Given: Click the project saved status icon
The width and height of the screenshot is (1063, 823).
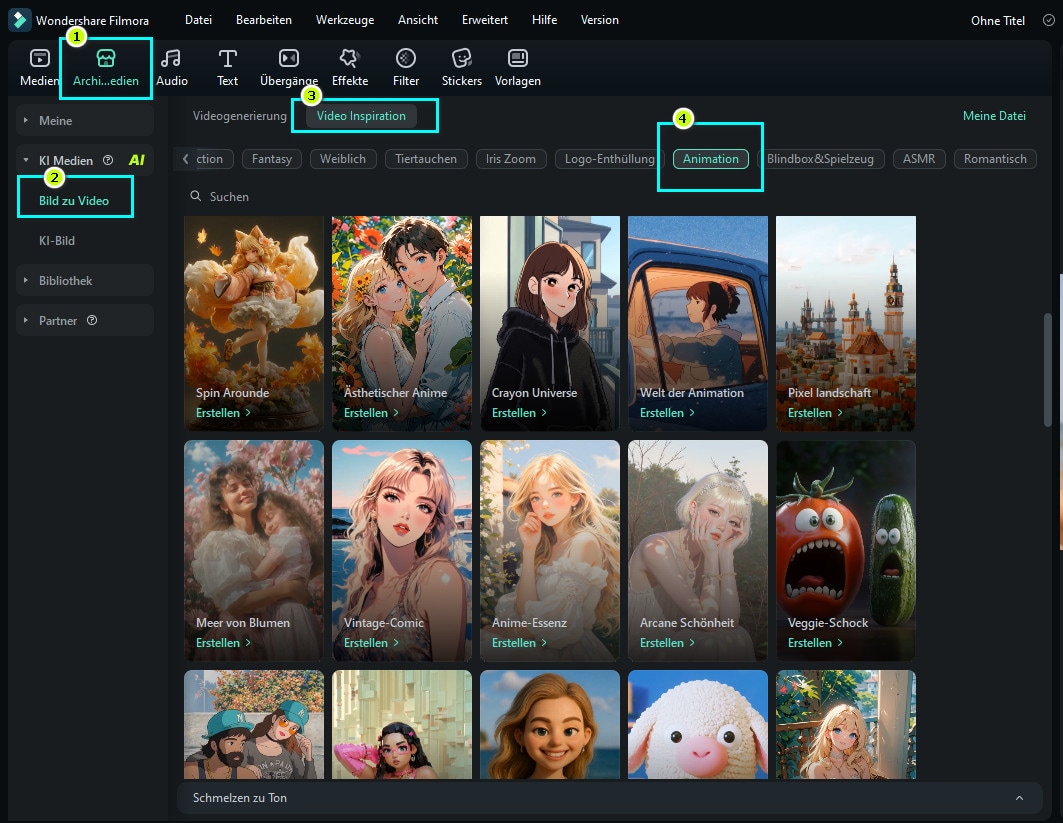Looking at the screenshot, I should point(1048,20).
